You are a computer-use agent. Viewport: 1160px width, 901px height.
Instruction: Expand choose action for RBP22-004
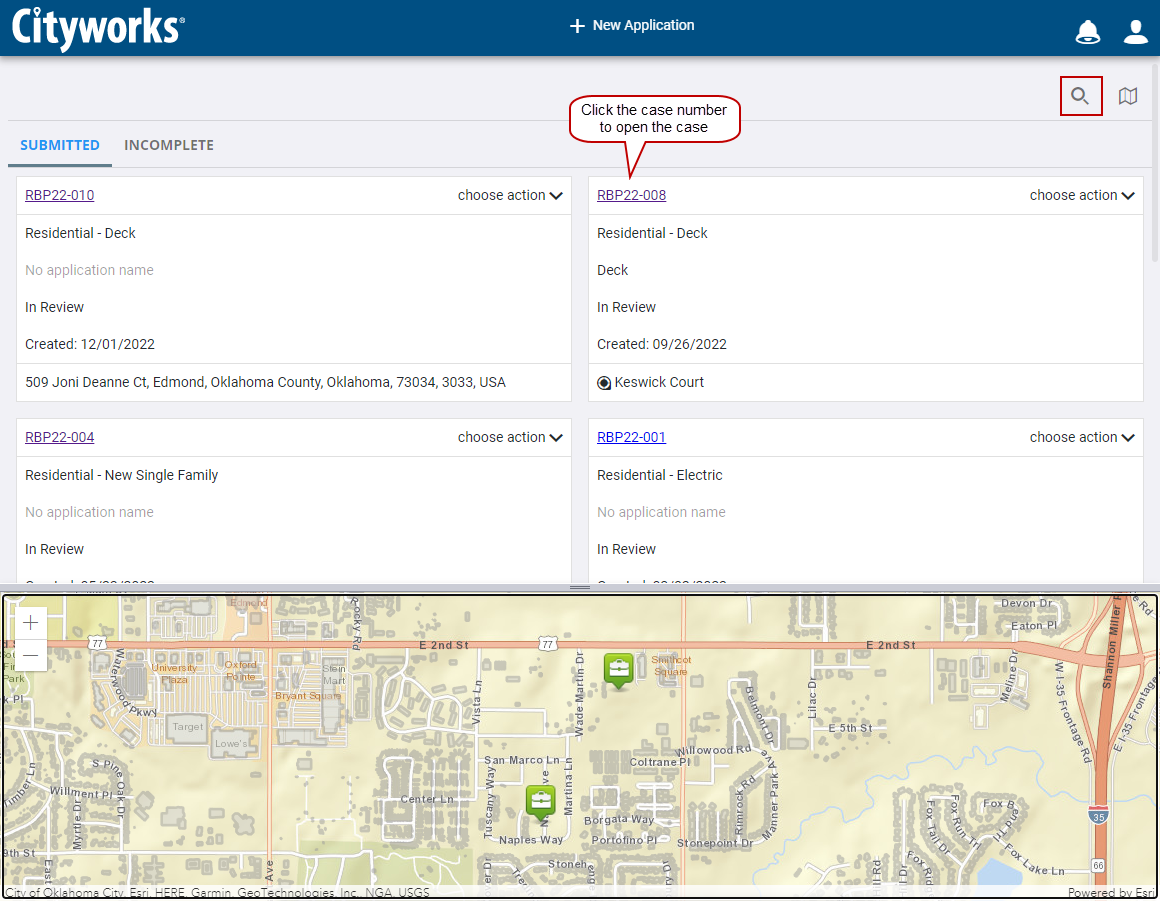pyautogui.click(x=510, y=437)
